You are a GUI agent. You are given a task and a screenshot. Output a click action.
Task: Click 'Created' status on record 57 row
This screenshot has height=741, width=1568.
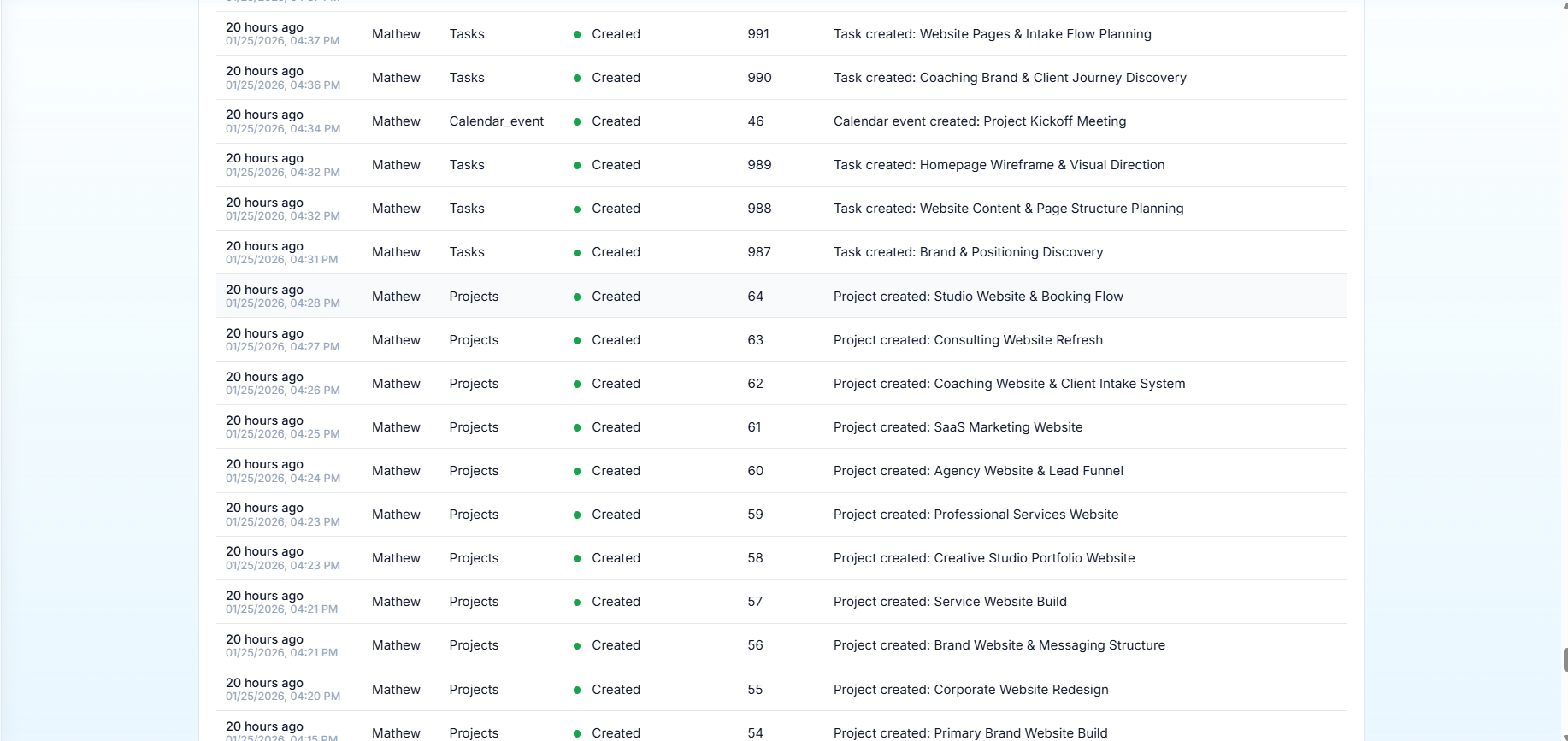(616, 602)
